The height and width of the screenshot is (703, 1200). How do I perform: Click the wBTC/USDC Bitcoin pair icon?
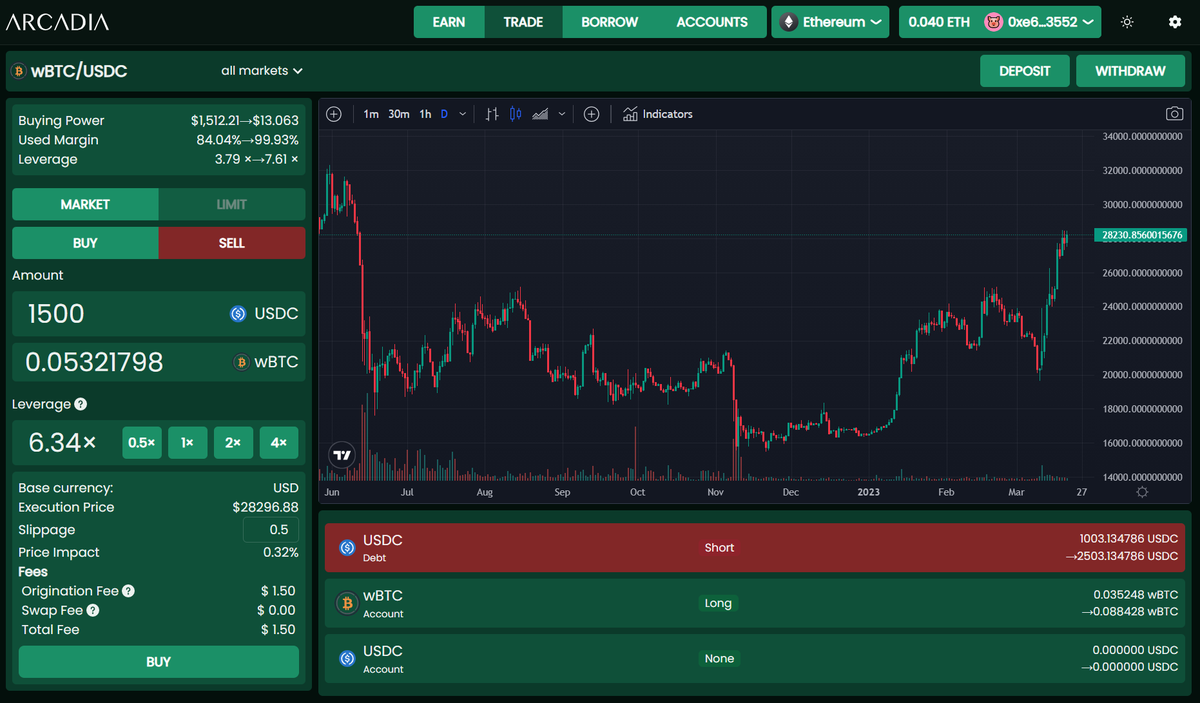(x=18, y=71)
